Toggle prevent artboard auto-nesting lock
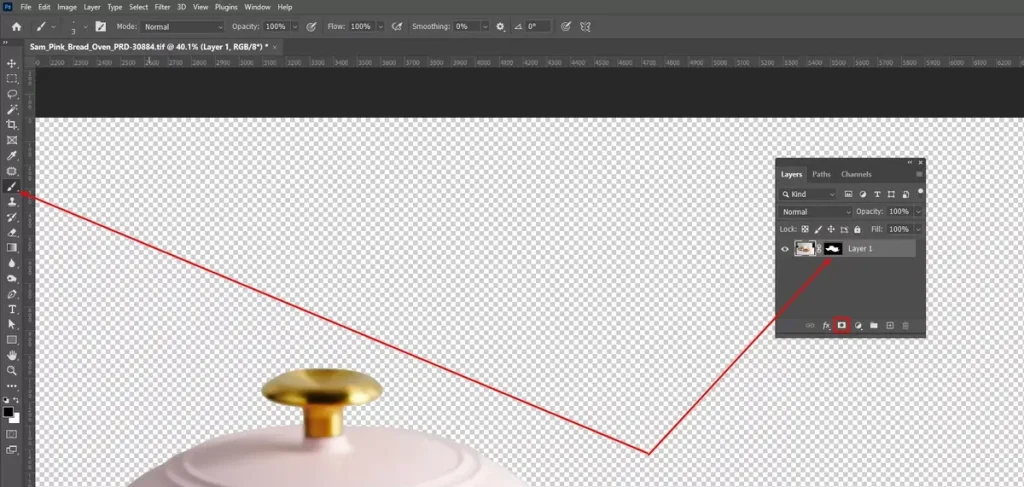 (x=844, y=229)
